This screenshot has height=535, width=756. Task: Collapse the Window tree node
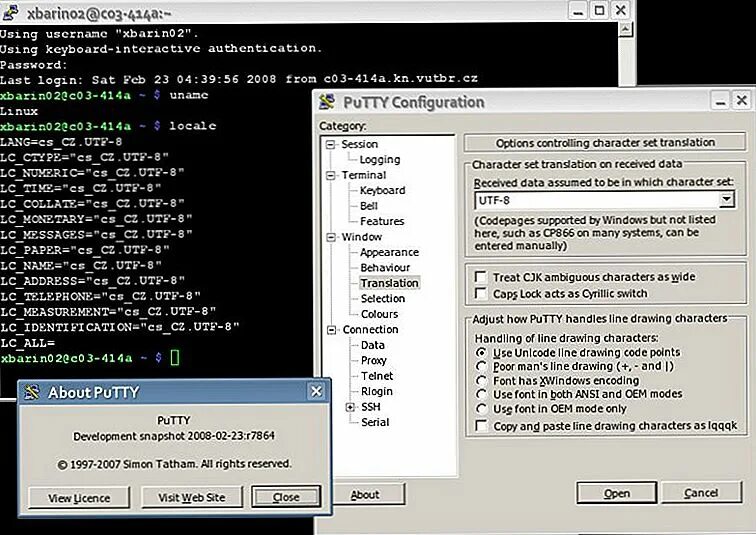point(331,237)
